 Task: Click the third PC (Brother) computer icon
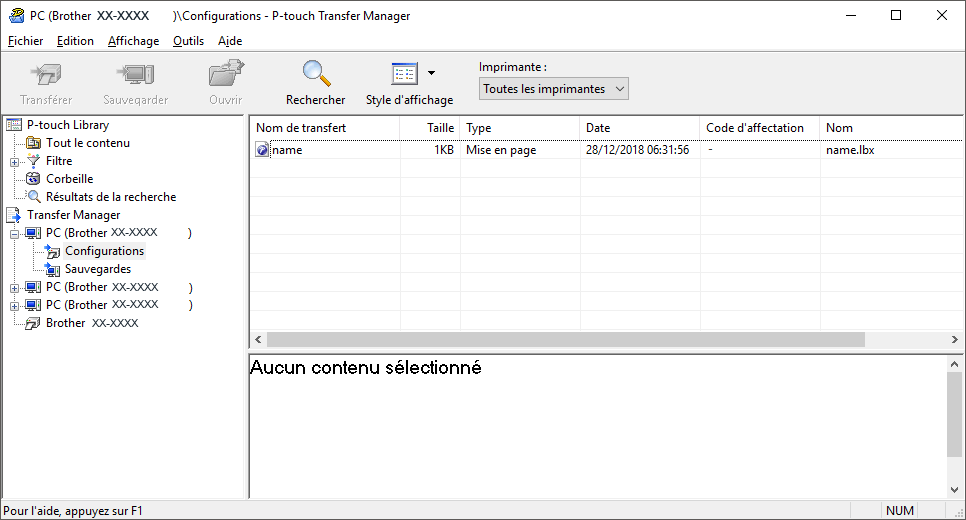pos(33,305)
